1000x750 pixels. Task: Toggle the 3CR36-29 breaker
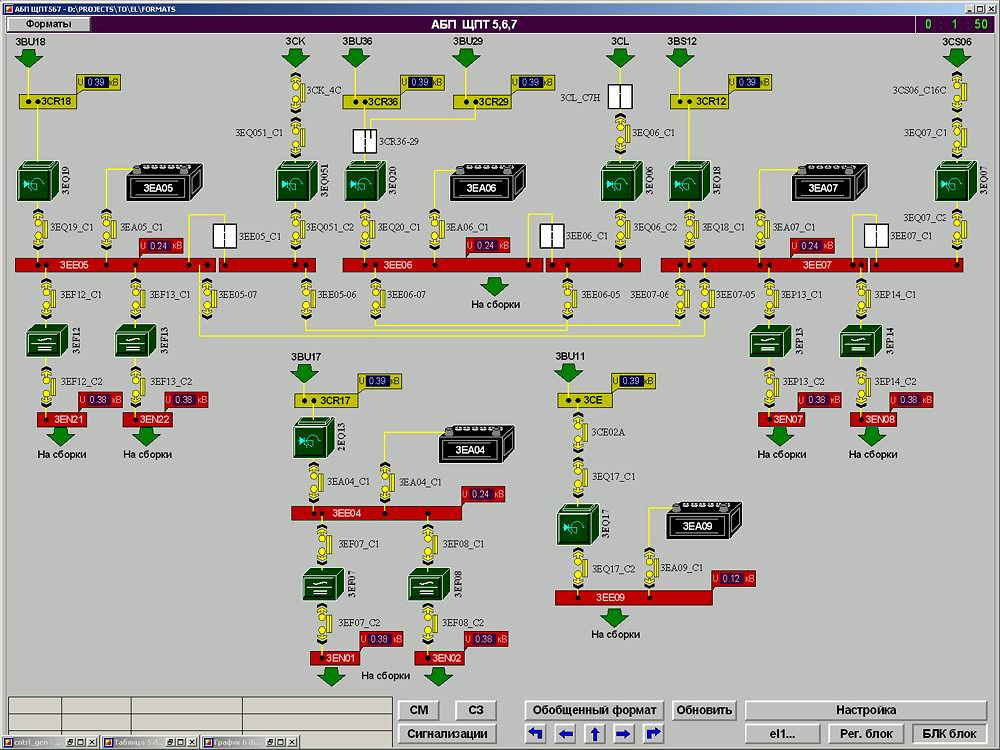coord(365,142)
